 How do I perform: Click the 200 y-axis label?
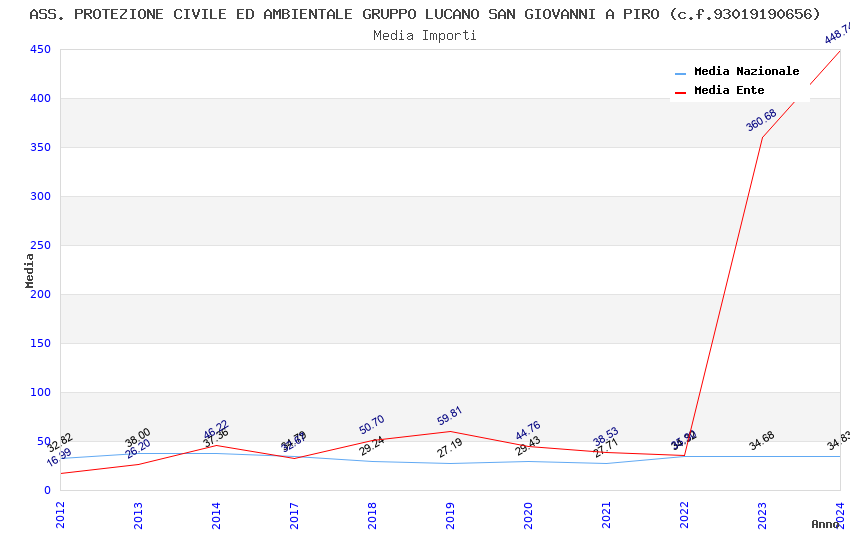tap(41, 294)
